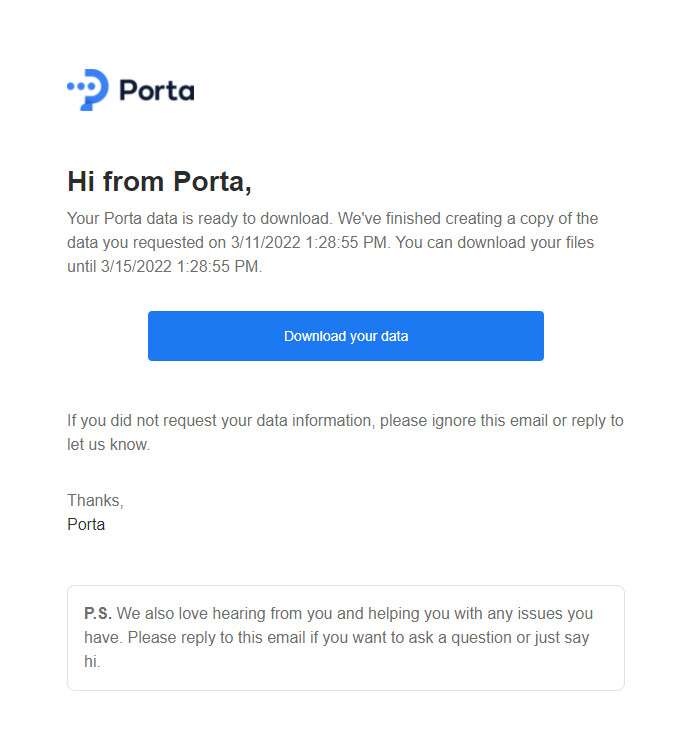Click the Thanks, closing line
Image resolution: width=691 pixels, height=747 pixels.
(x=95, y=501)
